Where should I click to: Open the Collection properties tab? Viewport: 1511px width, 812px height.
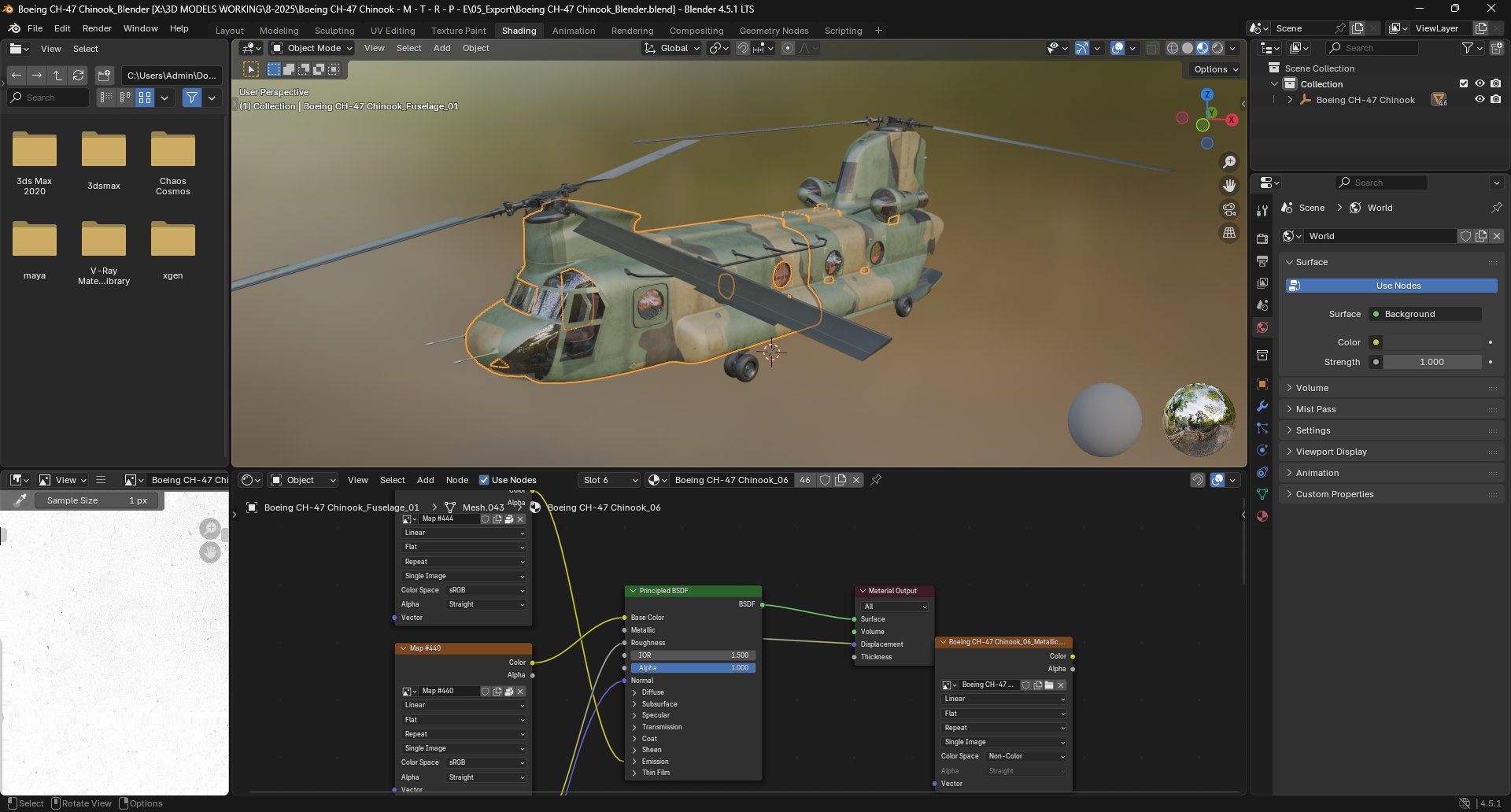coord(1262,355)
